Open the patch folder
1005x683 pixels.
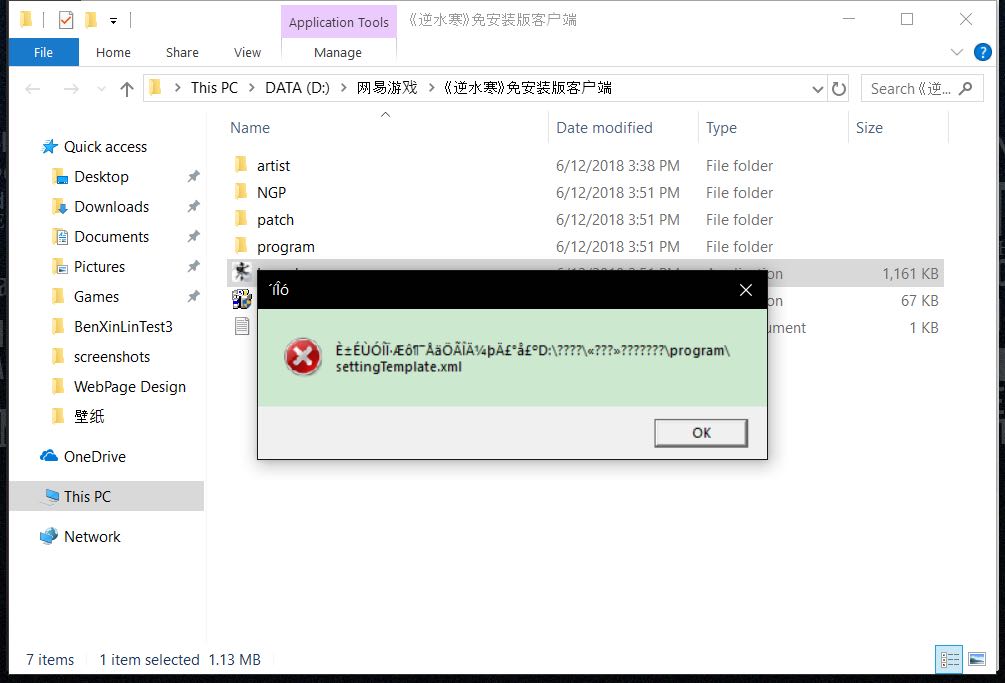point(275,220)
